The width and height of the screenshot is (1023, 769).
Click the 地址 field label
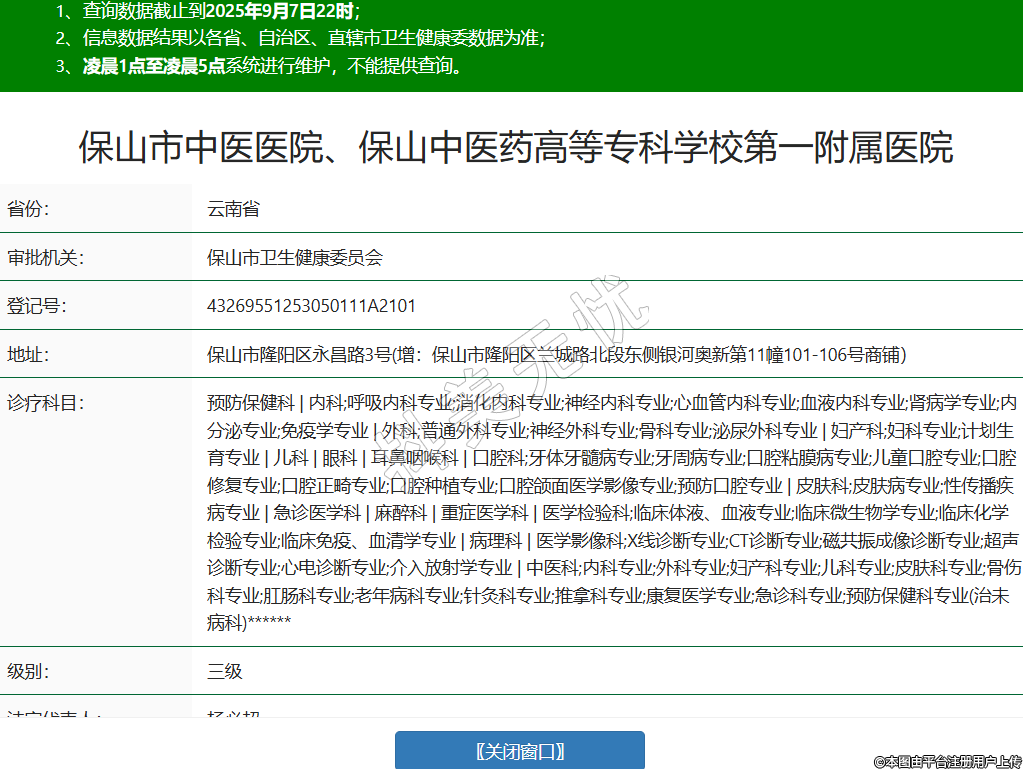point(28,354)
